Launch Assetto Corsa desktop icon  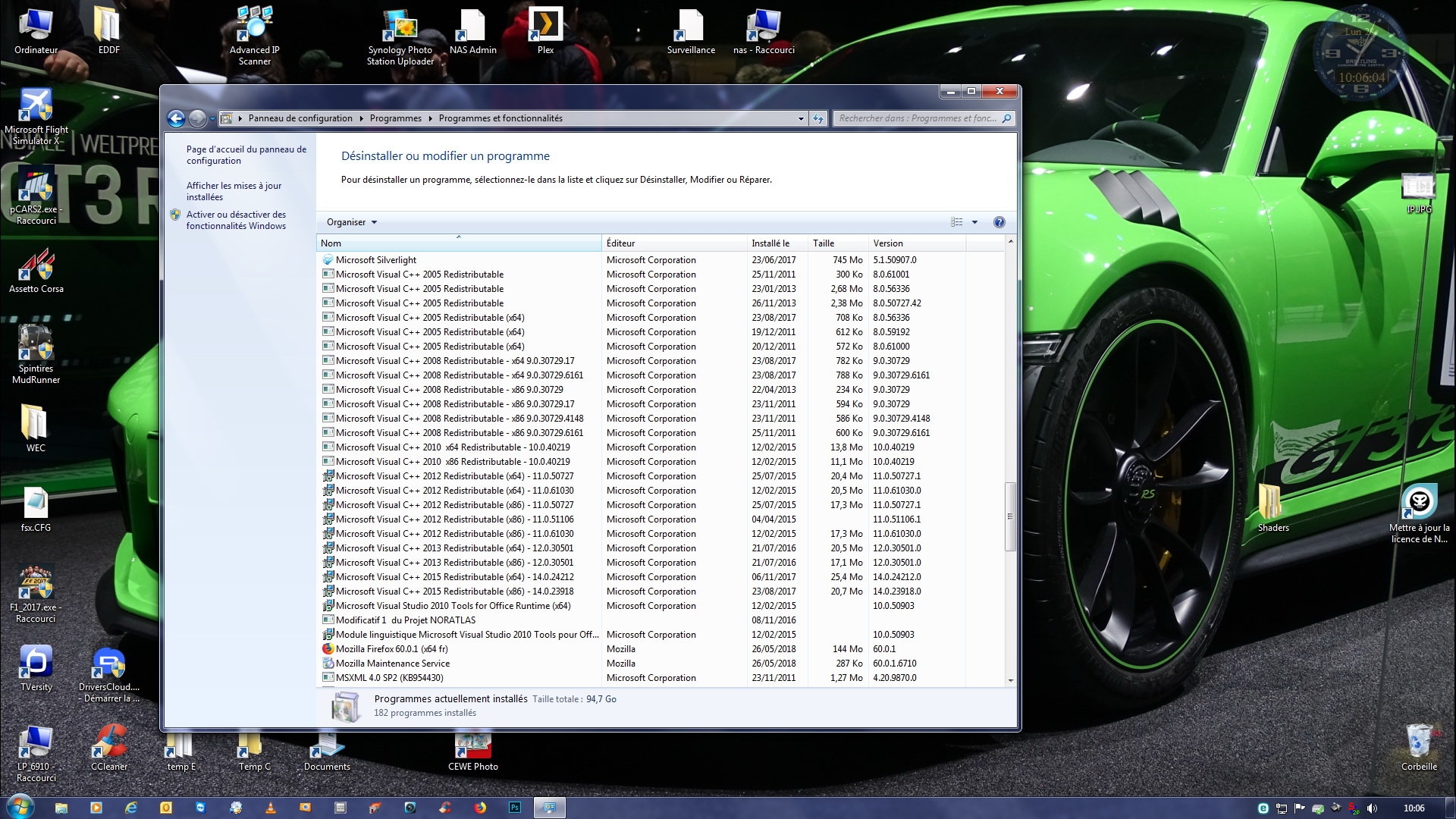click(x=36, y=271)
